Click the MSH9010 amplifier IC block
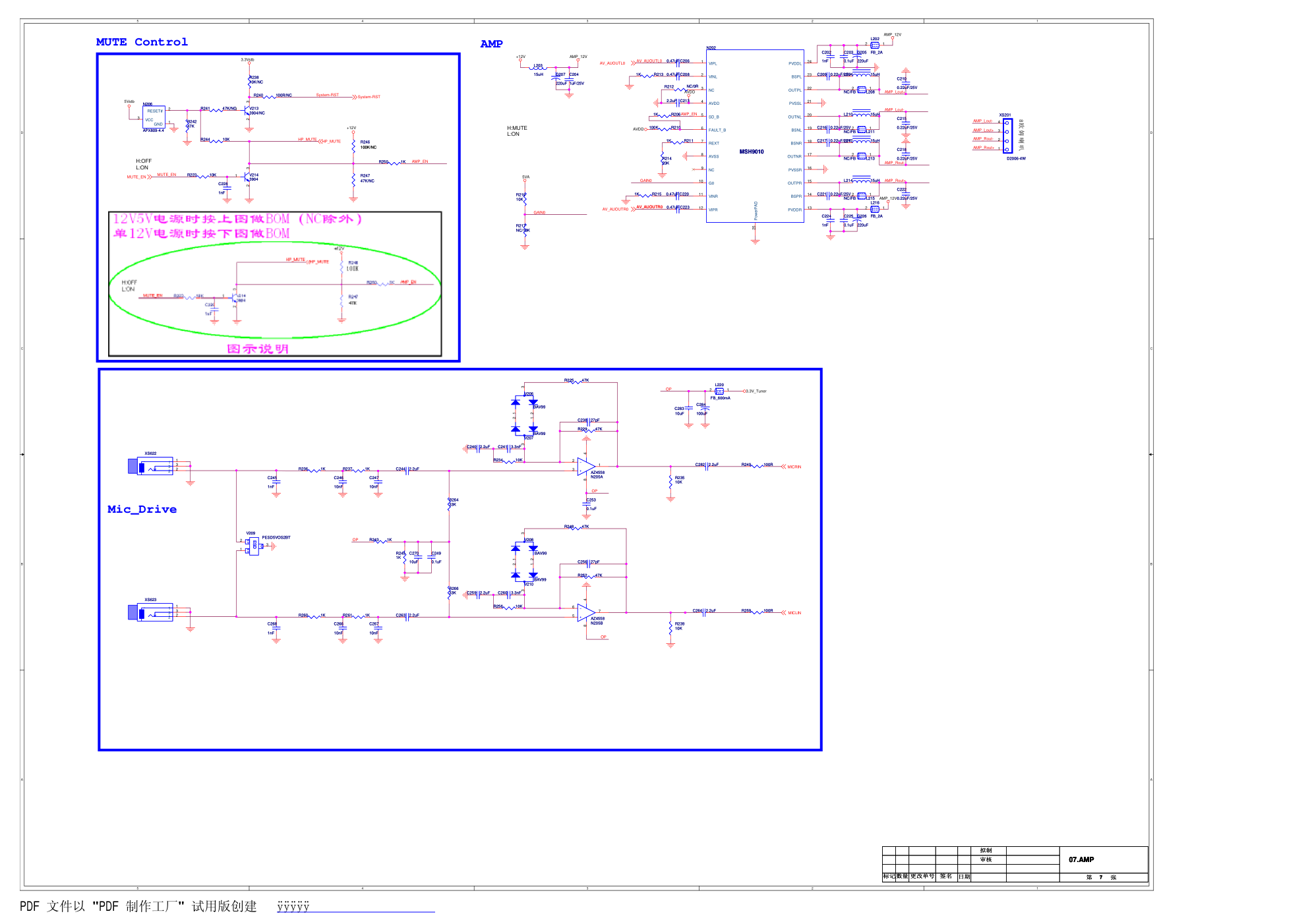The height and width of the screenshot is (924, 1308). pyautogui.click(x=755, y=136)
